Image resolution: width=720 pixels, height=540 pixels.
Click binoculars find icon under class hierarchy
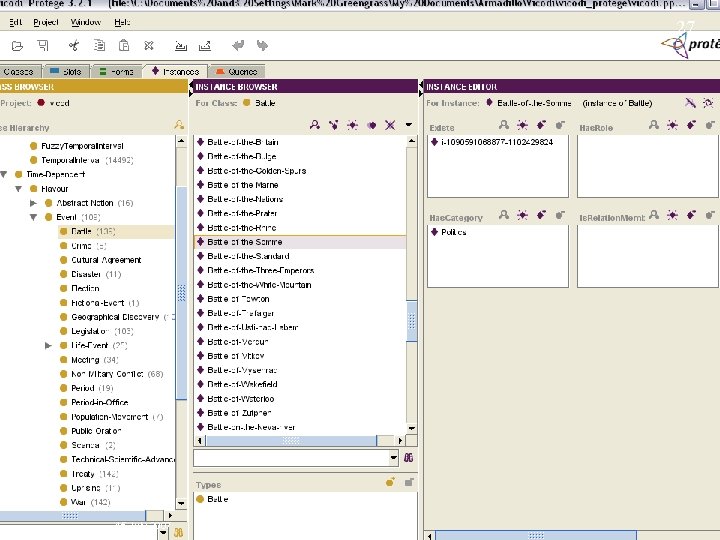pyautogui.click(x=179, y=533)
